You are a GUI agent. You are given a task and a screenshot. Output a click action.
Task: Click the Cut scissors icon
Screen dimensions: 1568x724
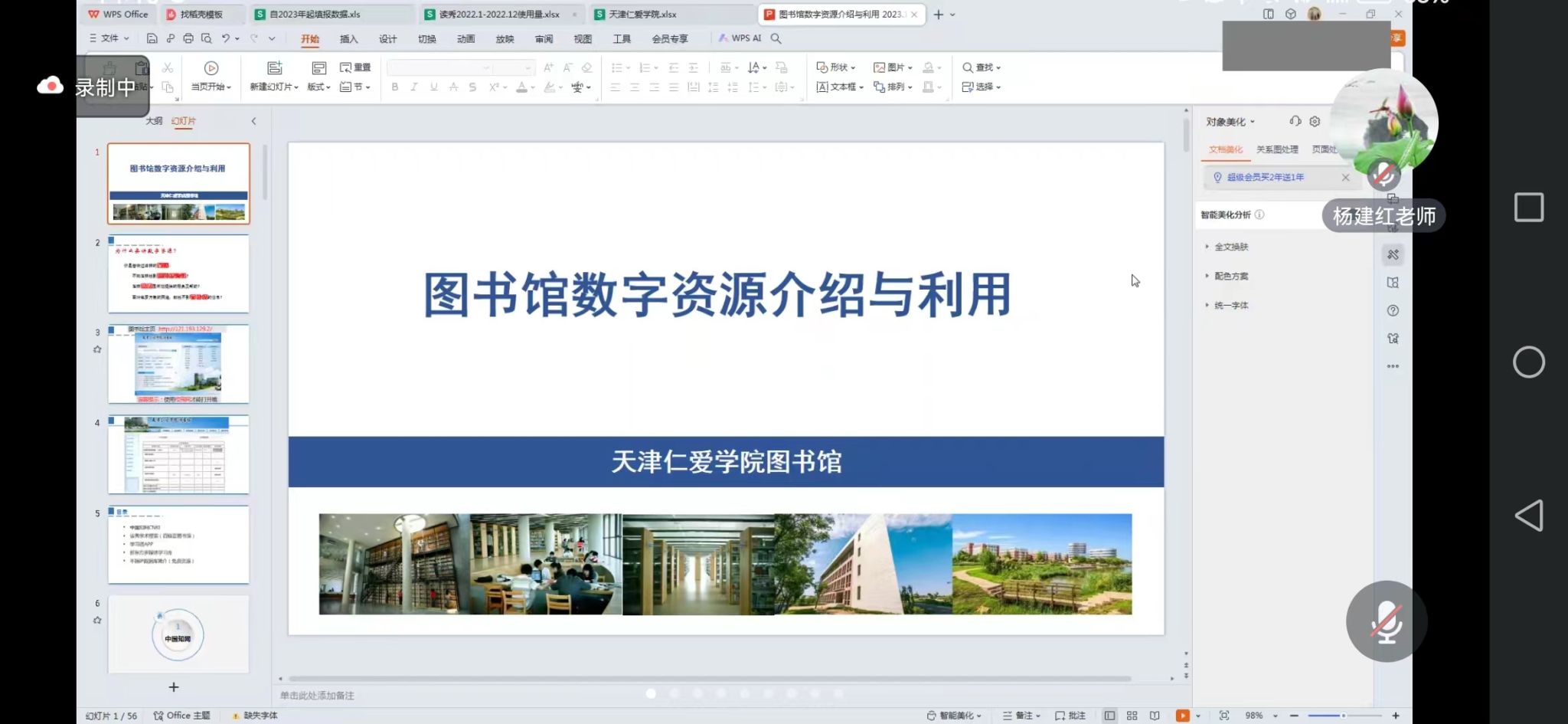point(168,68)
